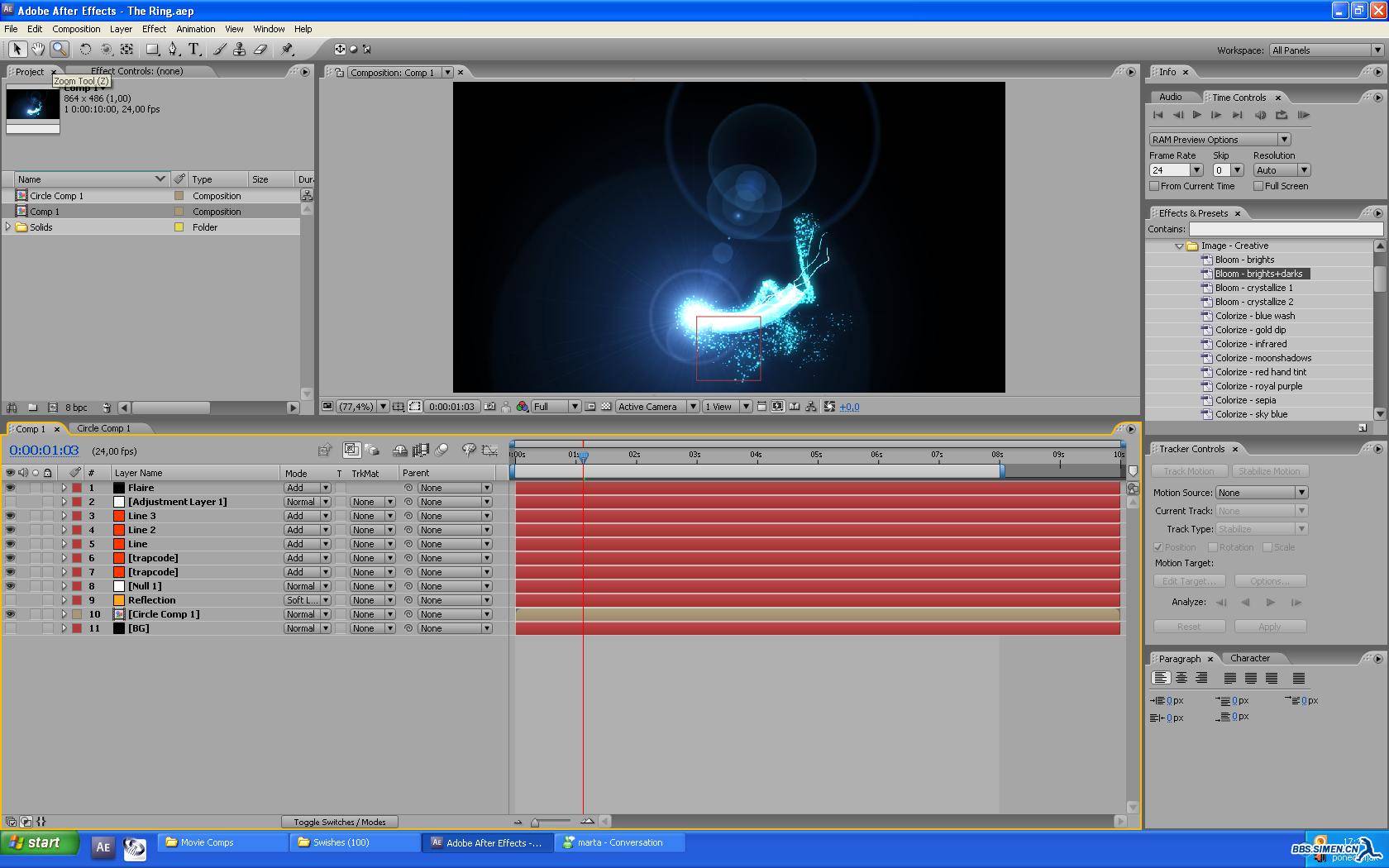Viewport: 1389px width, 868px height.
Task: Show the Adjustment Layer 1 layer
Action: 10,502
